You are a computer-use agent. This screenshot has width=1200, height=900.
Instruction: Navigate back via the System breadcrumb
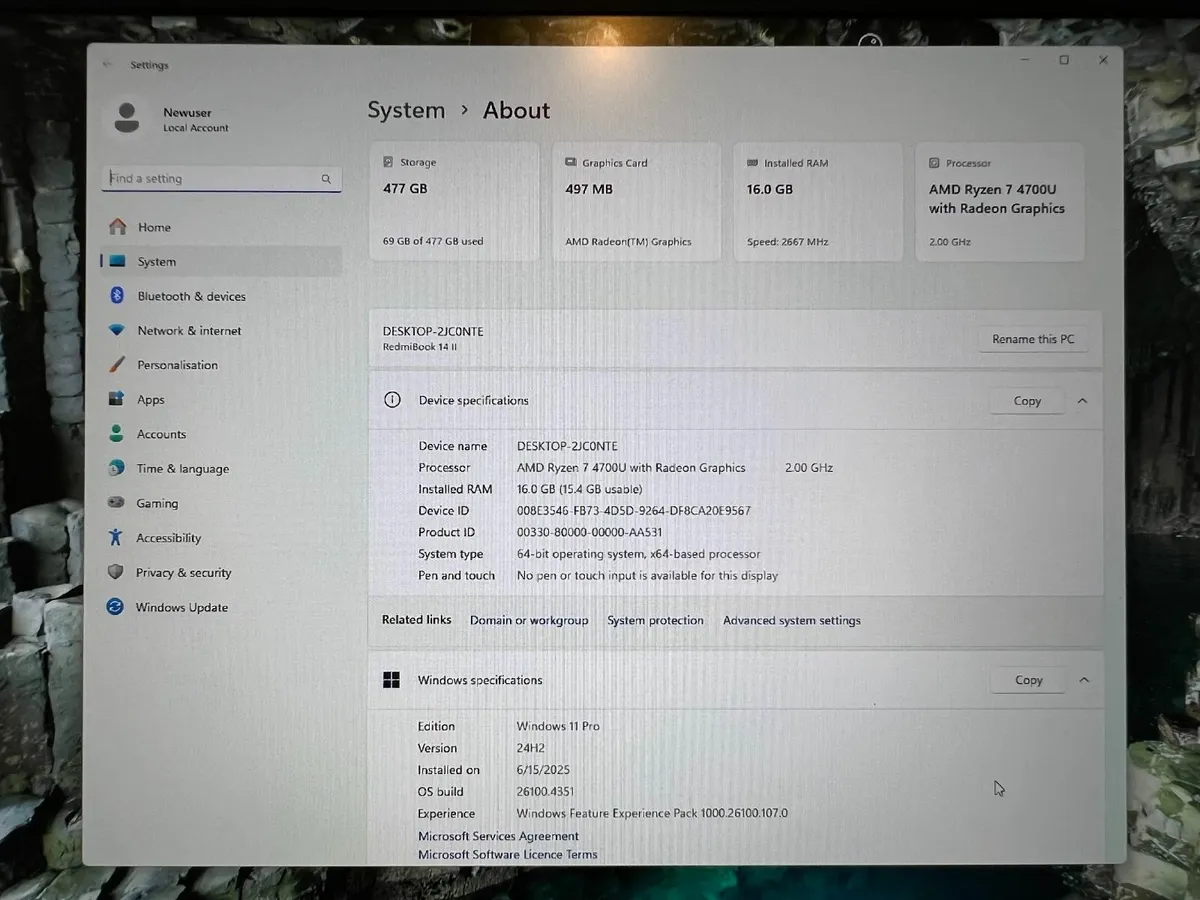coord(406,110)
